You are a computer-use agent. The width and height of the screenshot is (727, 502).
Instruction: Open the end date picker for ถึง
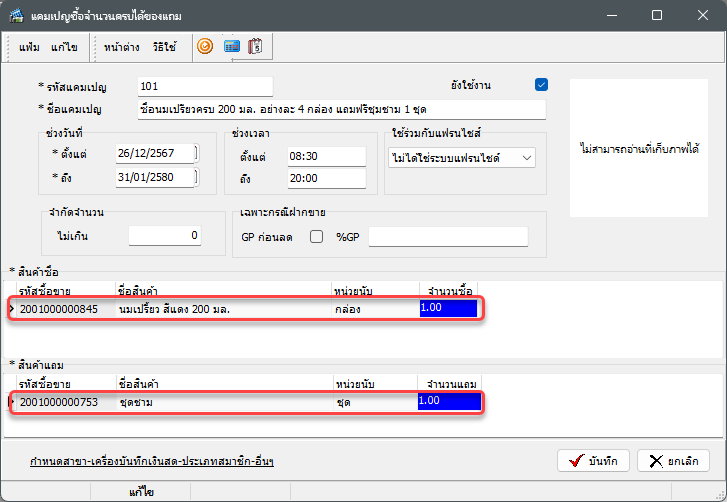tap(196, 177)
